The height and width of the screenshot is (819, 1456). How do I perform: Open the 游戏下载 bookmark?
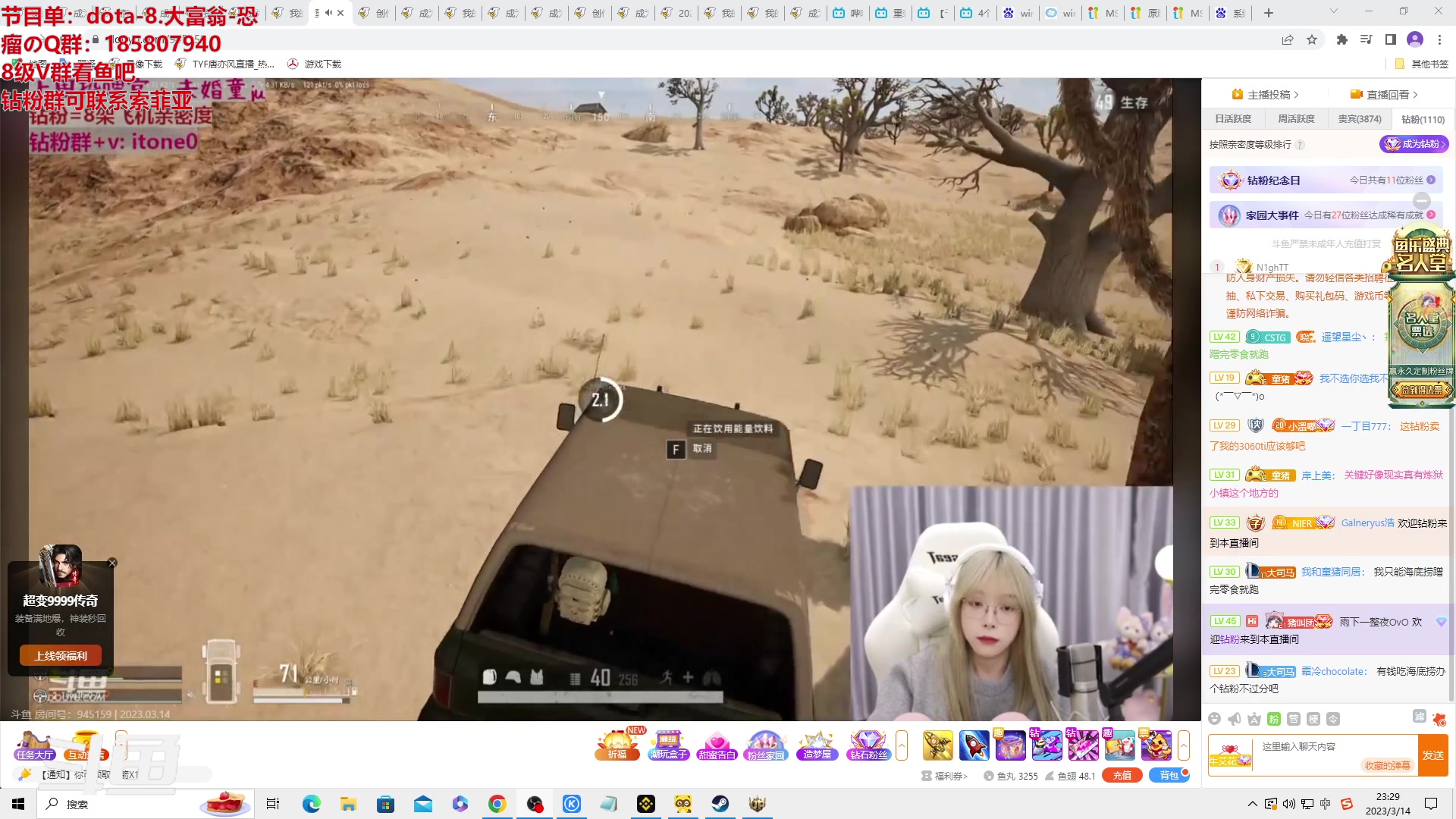click(x=314, y=64)
